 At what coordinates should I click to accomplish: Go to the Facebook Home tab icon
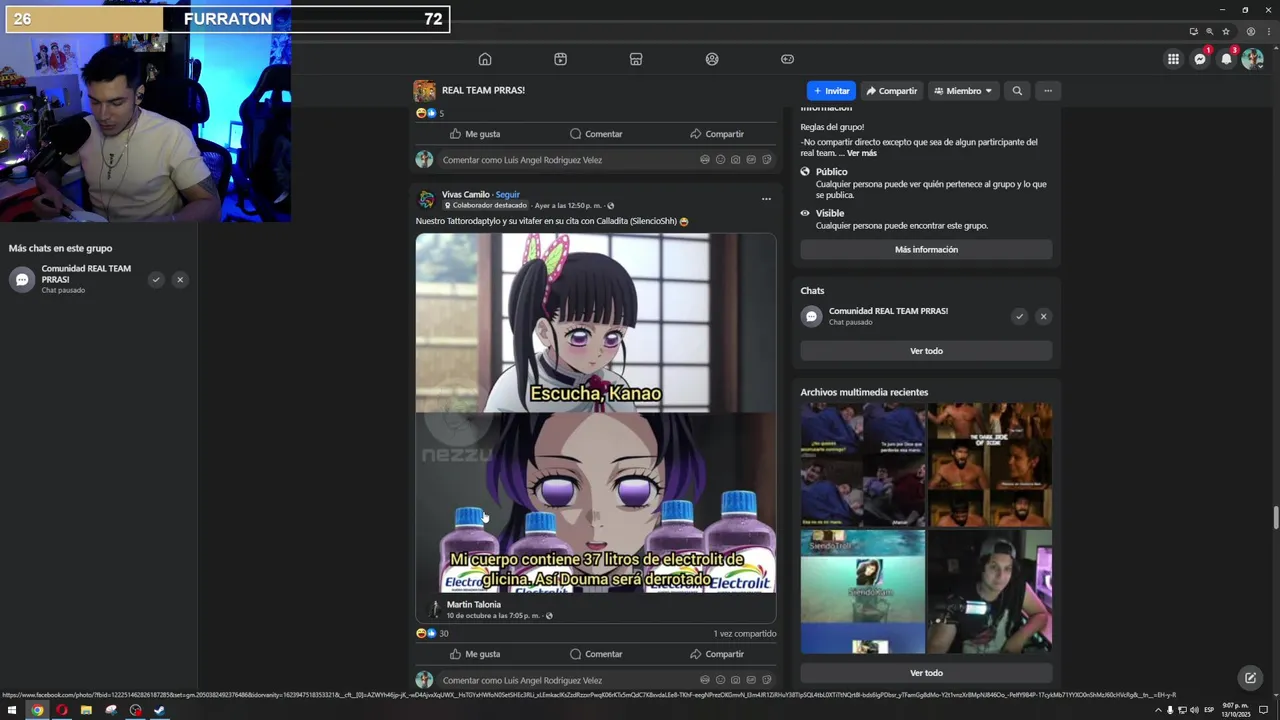(485, 59)
